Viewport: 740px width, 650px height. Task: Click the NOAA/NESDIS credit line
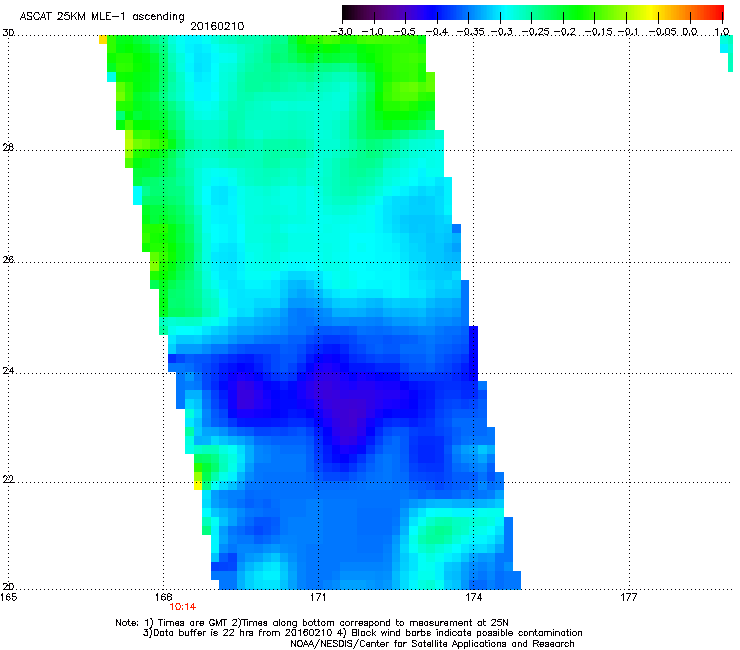[432, 644]
